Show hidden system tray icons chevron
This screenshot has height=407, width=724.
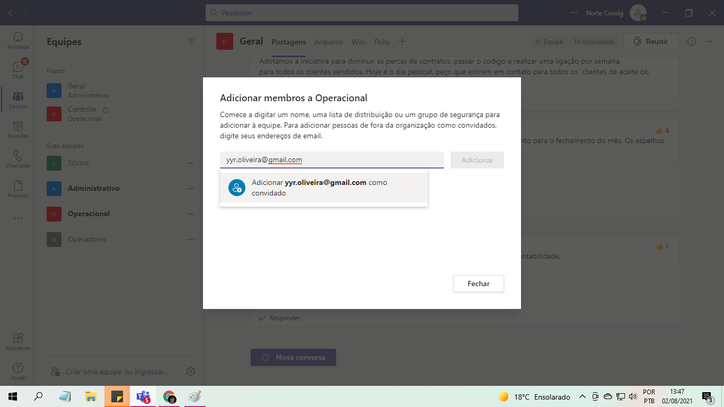tap(582, 397)
